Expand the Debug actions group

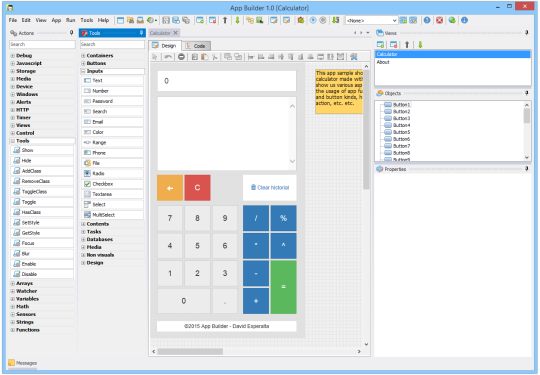[12, 55]
